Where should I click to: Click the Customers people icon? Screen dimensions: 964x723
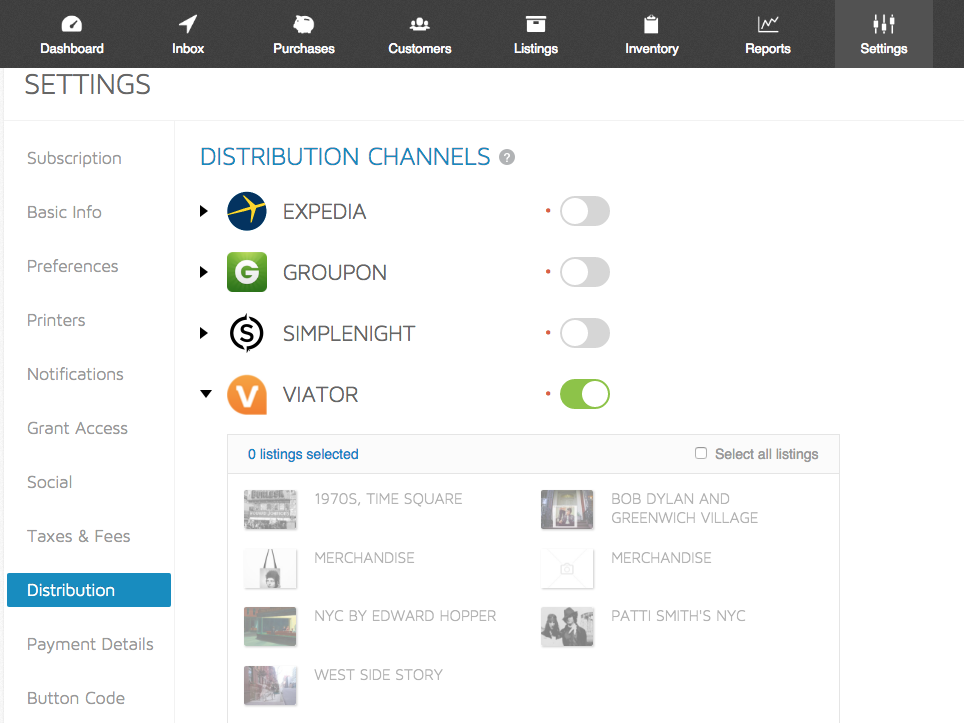click(420, 24)
